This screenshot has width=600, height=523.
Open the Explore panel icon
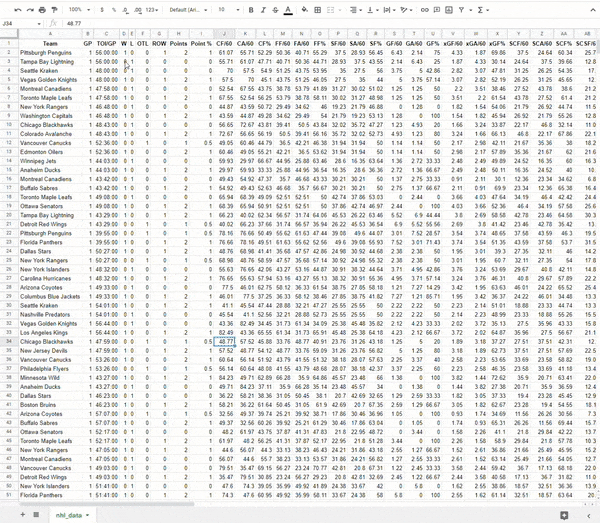click(x=564, y=515)
